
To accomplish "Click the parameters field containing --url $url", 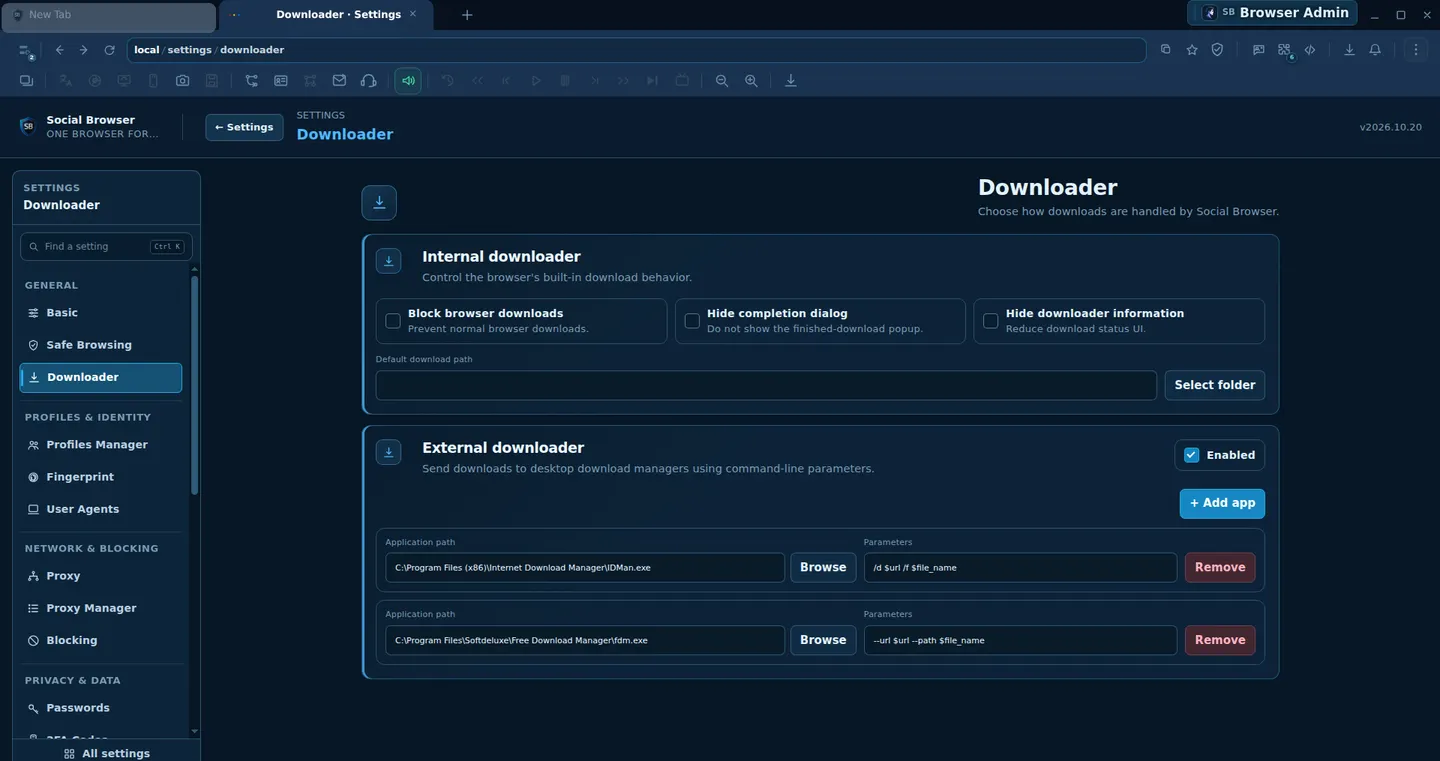I will point(1020,640).
